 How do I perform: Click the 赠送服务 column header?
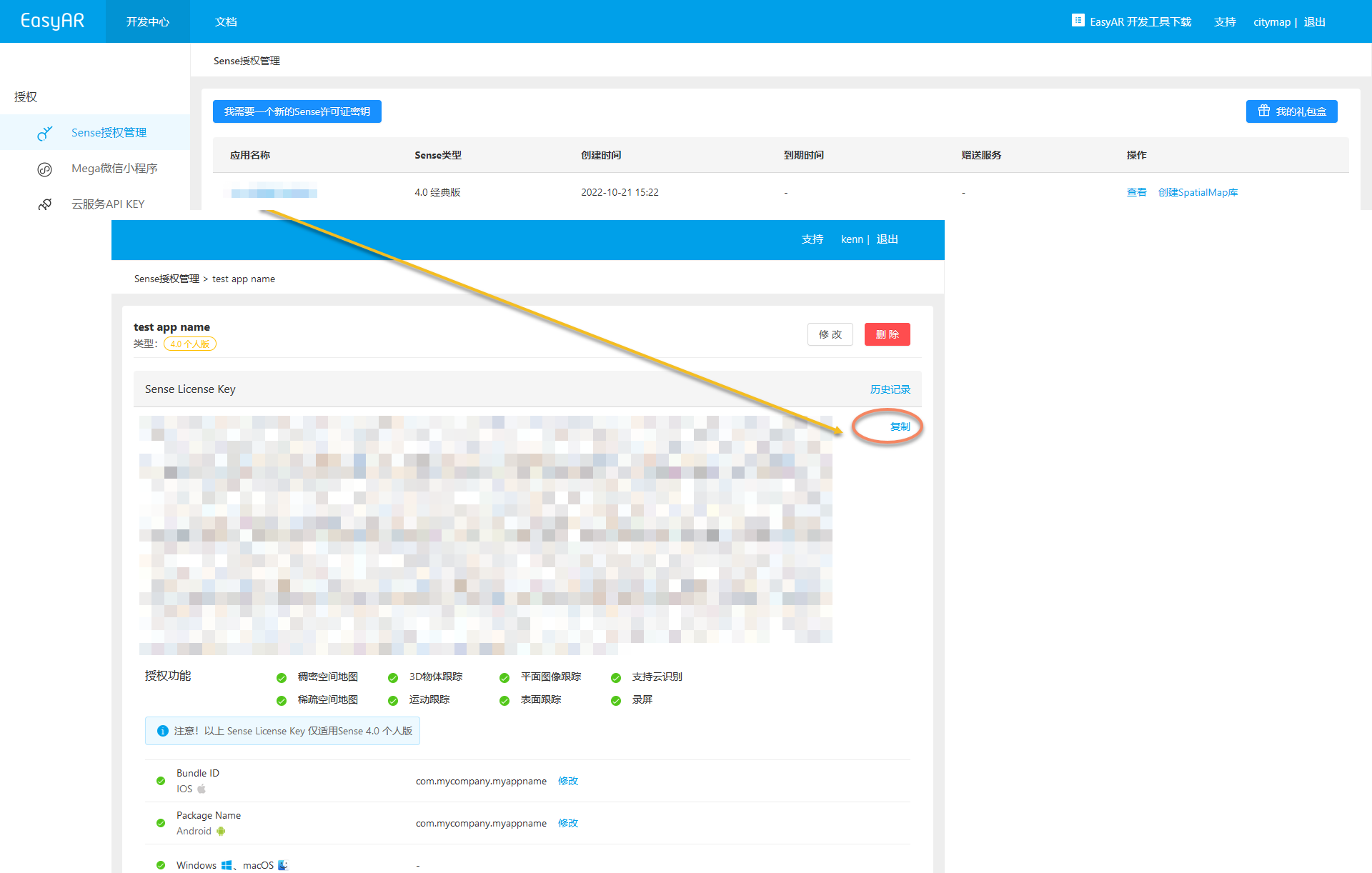tap(981, 155)
